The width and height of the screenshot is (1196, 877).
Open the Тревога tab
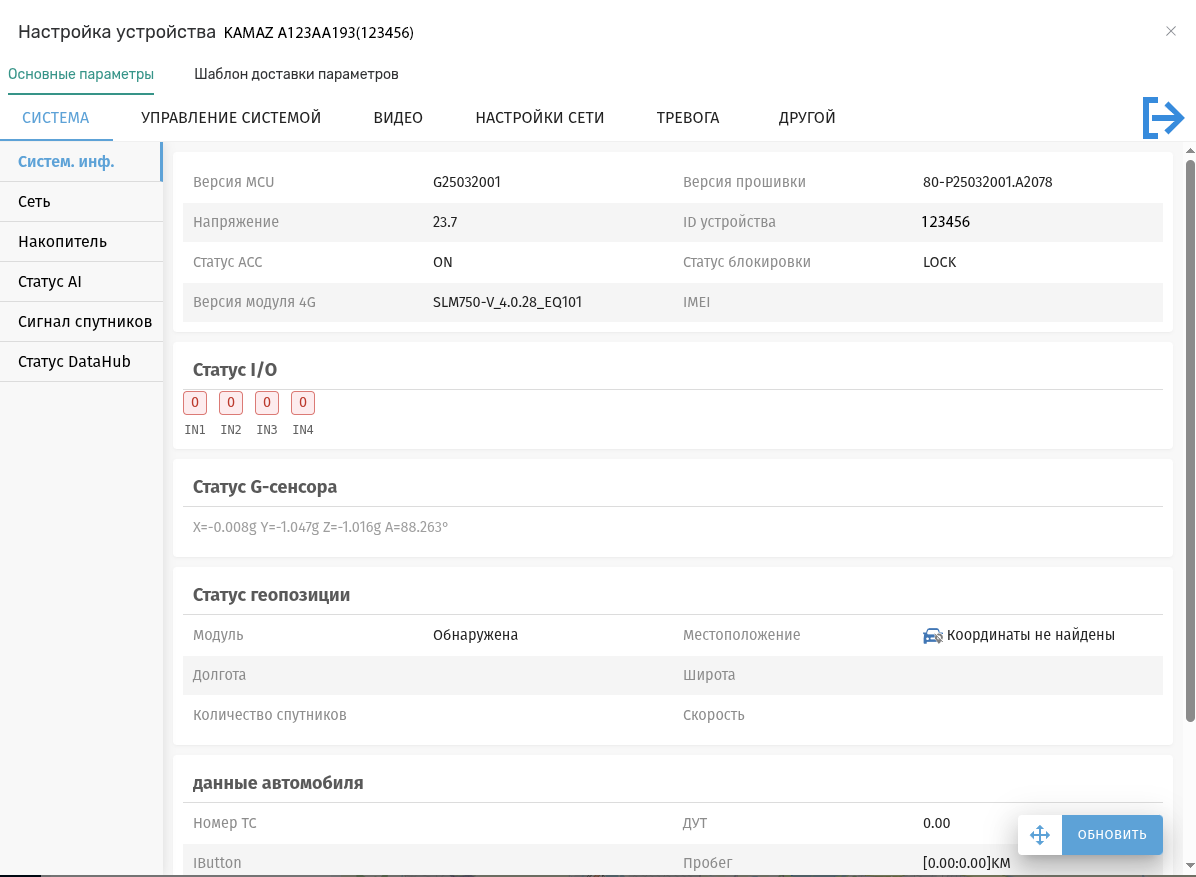coord(688,118)
